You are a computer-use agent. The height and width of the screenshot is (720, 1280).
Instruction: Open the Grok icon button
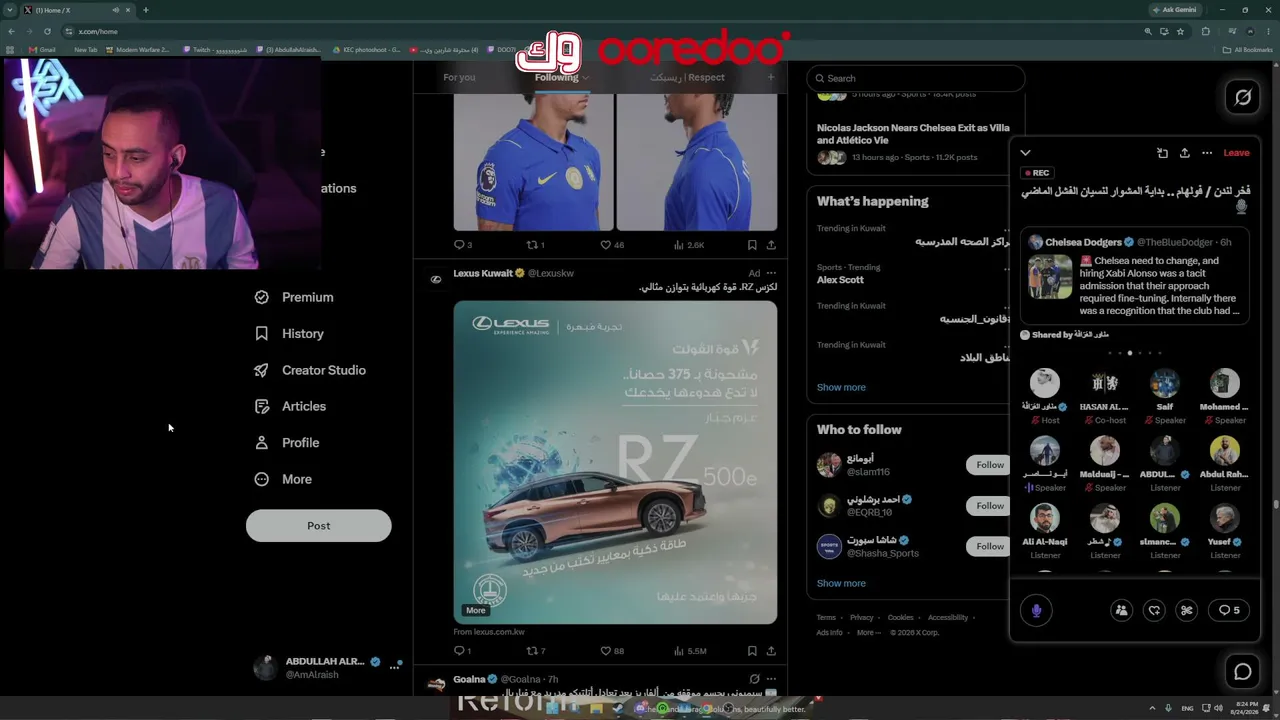(x=1243, y=97)
